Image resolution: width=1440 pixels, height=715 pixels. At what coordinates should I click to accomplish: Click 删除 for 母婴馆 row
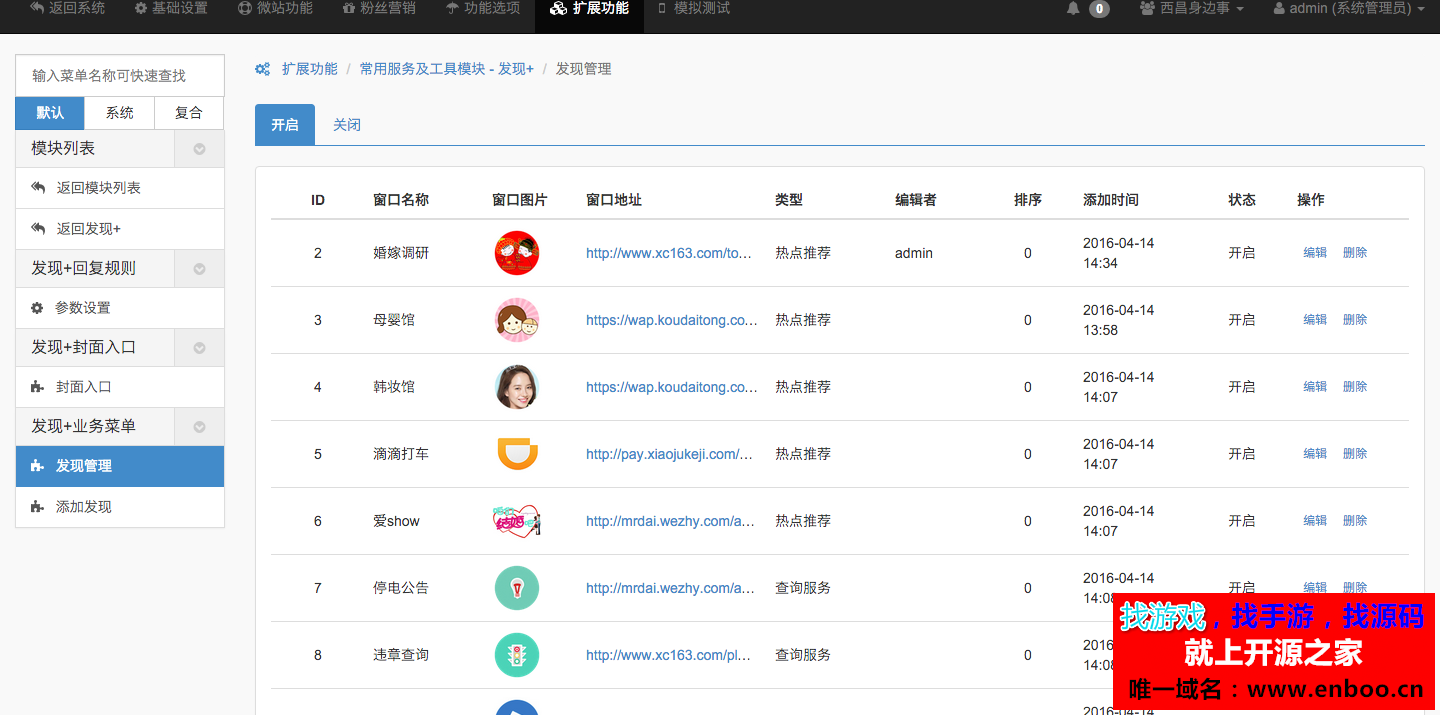[x=1355, y=320]
